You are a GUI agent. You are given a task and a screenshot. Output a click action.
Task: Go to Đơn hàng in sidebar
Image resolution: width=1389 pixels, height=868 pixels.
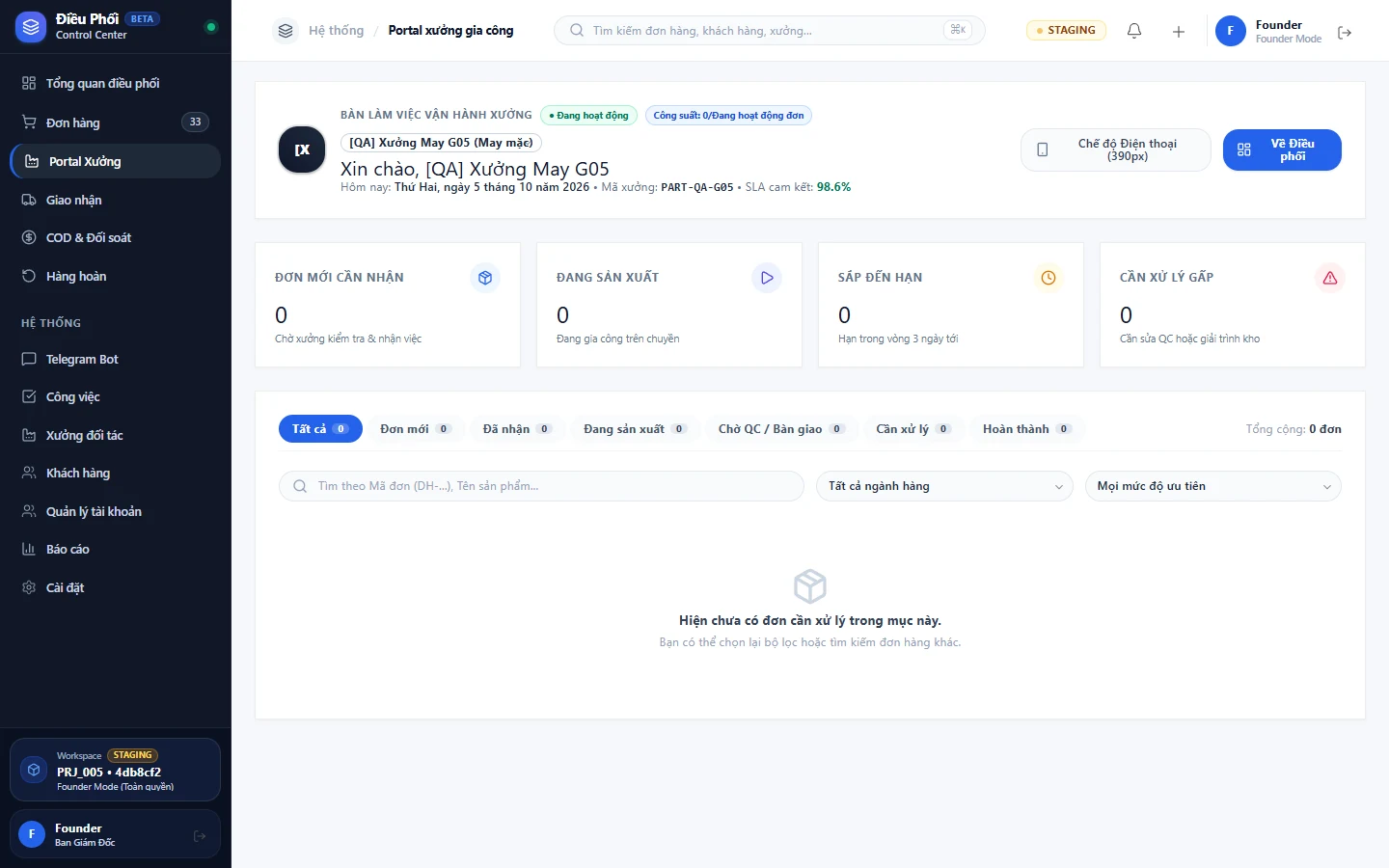[x=116, y=122]
